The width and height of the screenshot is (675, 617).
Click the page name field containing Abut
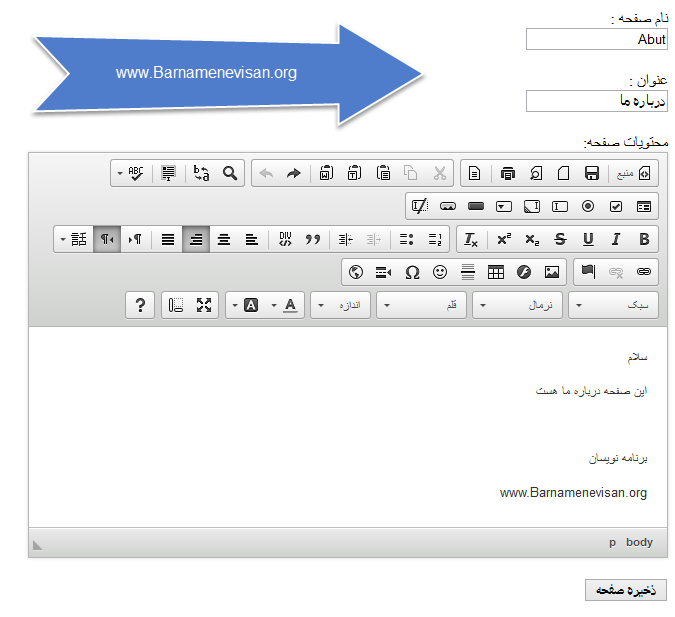pyautogui.click(x=596, y=39)
